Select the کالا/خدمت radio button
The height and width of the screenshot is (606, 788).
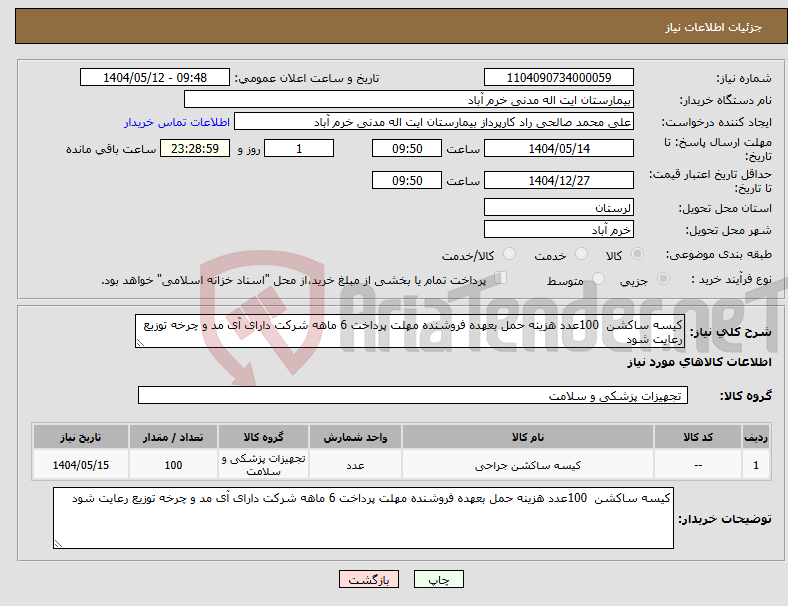click(x=509, y=254)
